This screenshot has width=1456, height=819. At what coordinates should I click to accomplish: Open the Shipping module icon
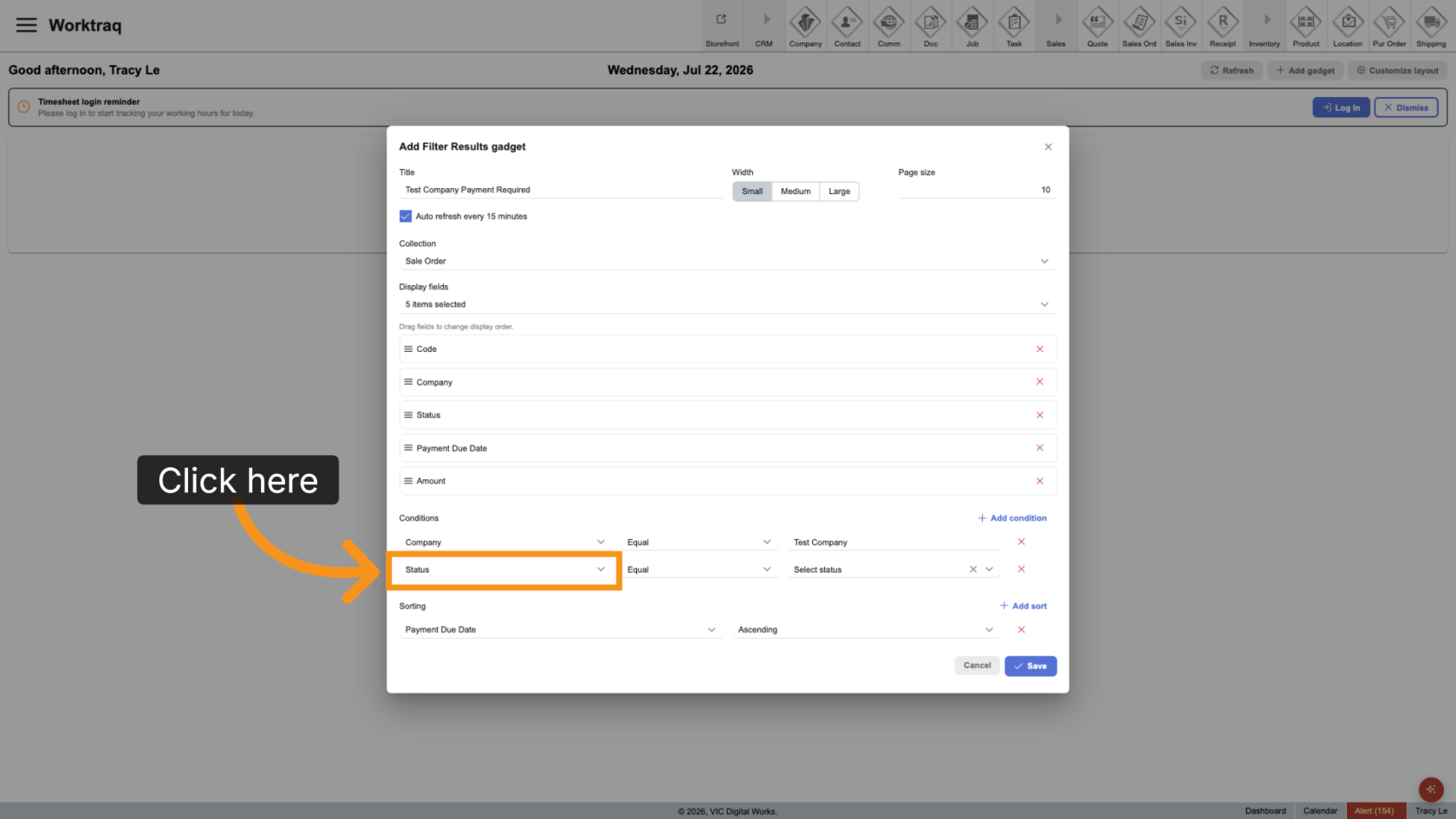click(1431, 26)
